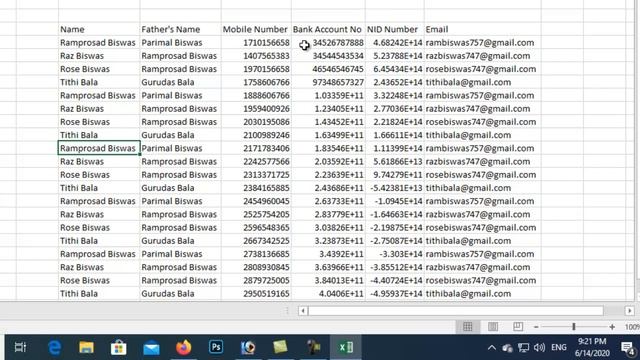The image size is (640, 360).
Task: Select cell with mobile number 2596548365
Action: click(x=256, y=227)
